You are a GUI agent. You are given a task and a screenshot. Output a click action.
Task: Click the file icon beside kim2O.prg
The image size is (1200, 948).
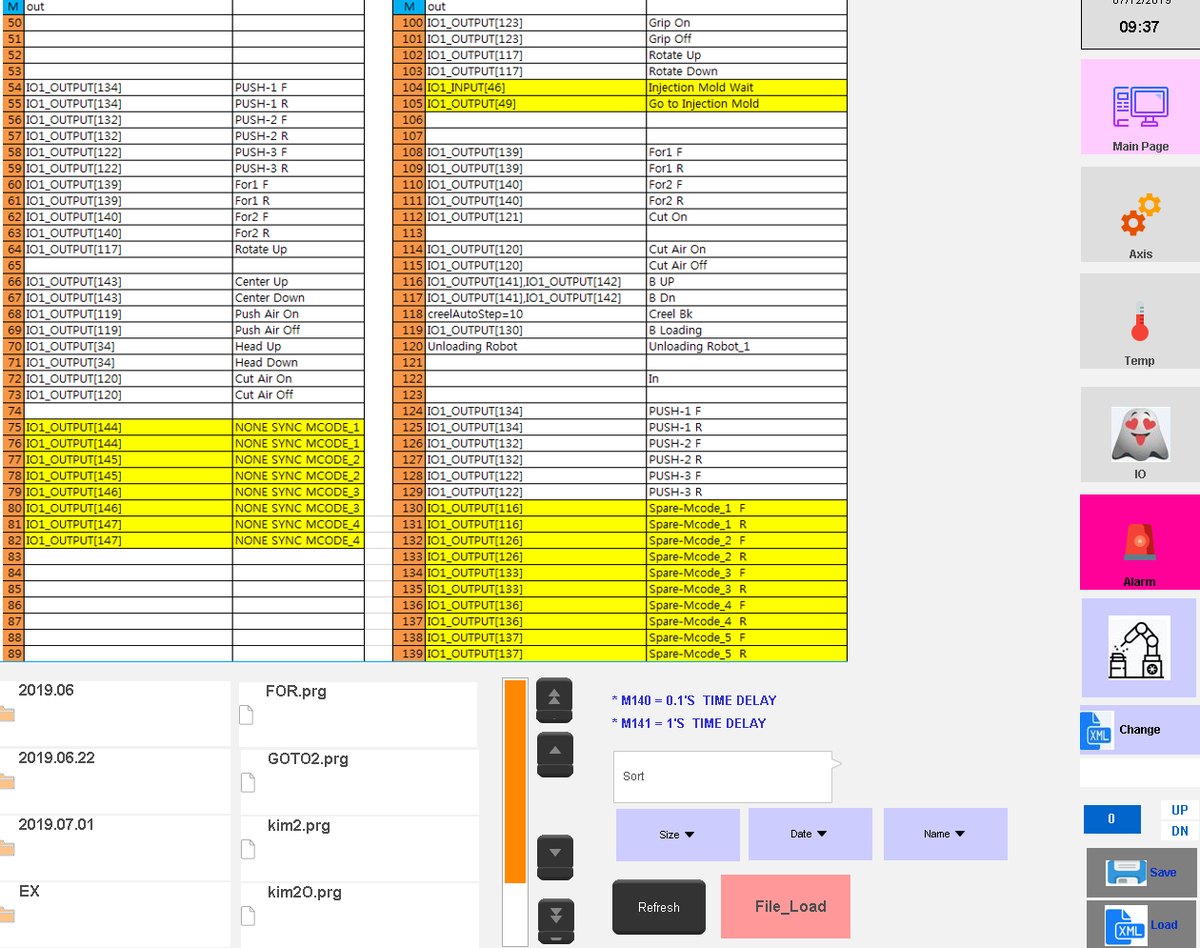[x=247, y=914]
